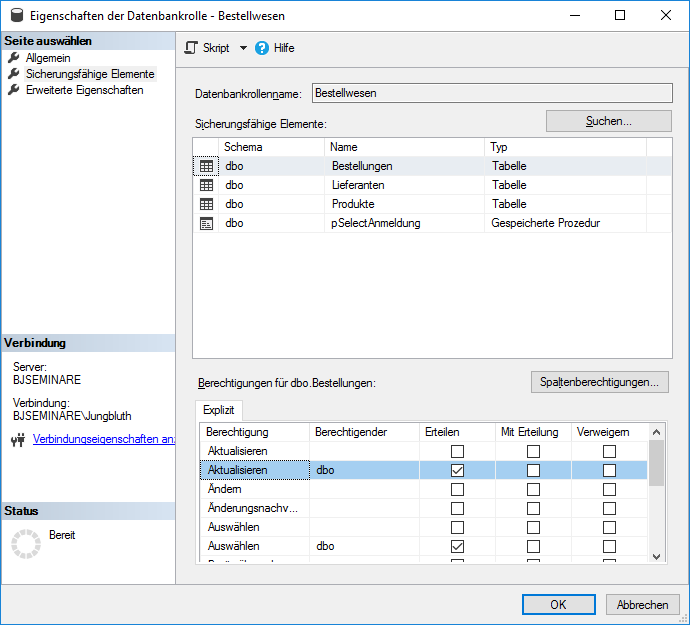Open the Hilfe help icon
690x625 pixels.
[262, 48]
